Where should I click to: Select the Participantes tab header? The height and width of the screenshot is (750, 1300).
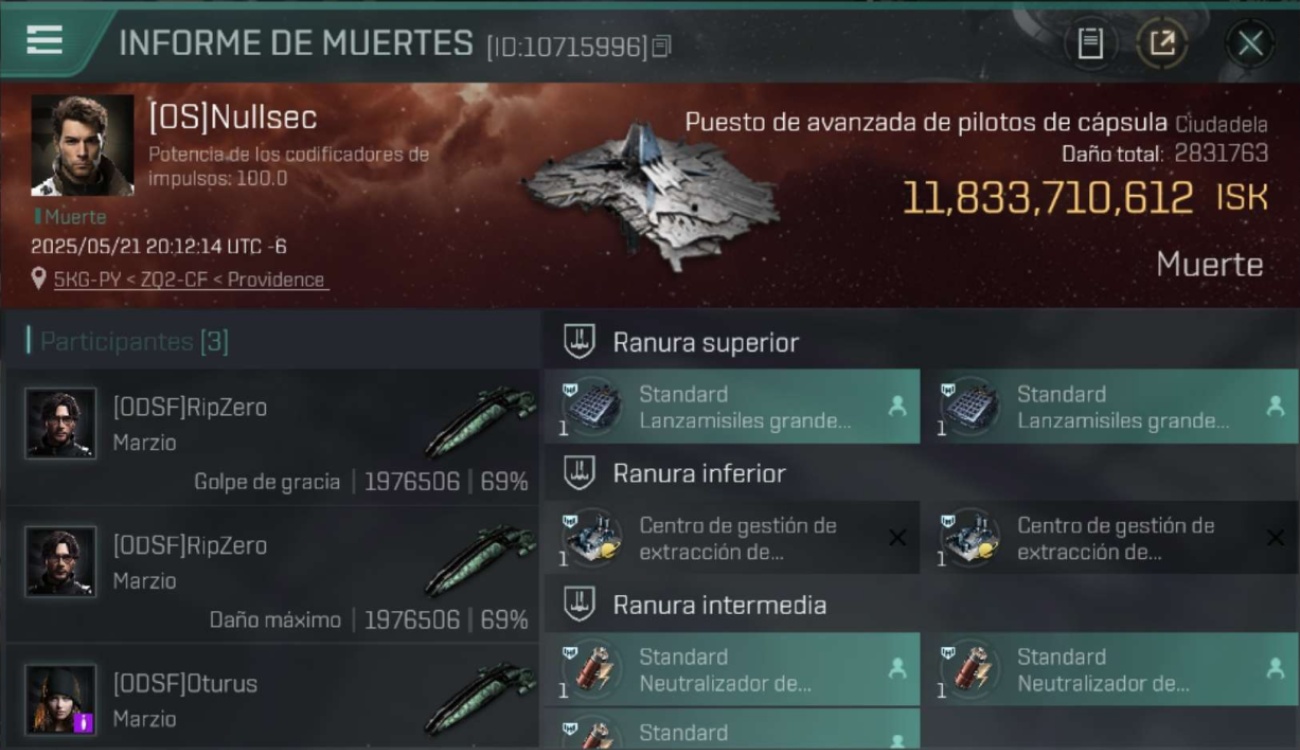click(x=134, y=341)
